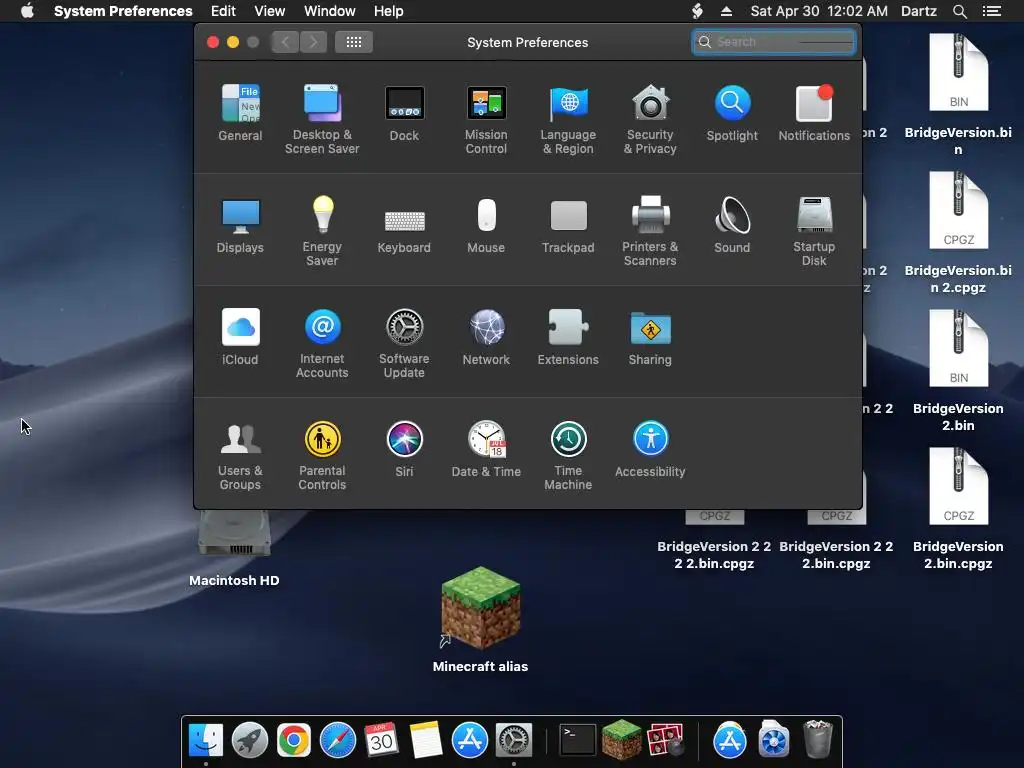Open Mouse preferences
1024x768 pixels.
(486, 225)
